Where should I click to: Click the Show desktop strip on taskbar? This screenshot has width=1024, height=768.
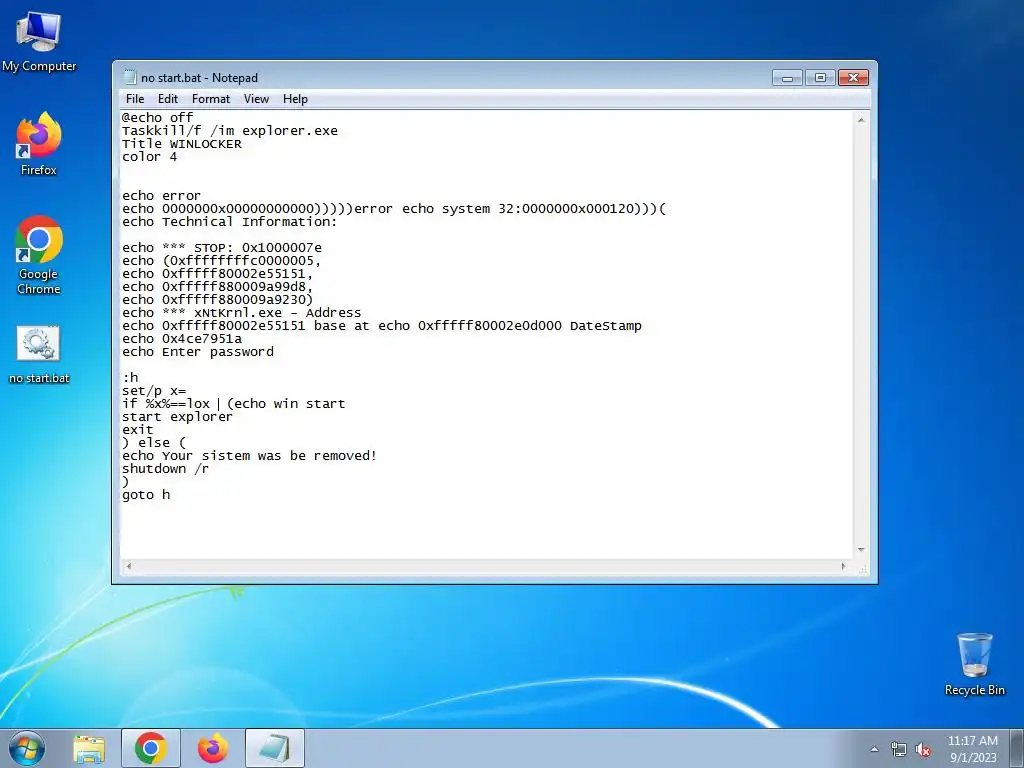pyautogui.click(x=1017, y=749)
